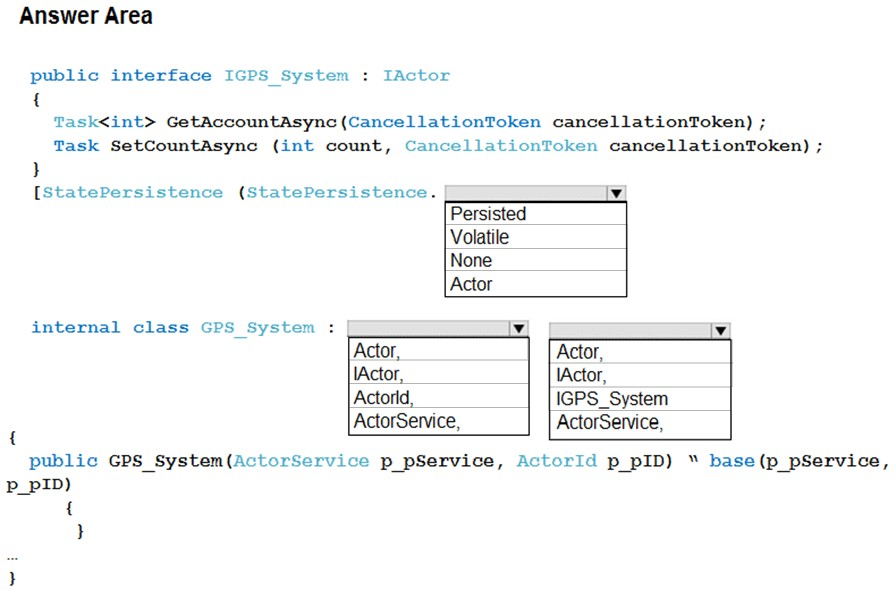Choose ActorService, in second class dropdown
Image resolution: width=896 pixels, height=589 pixels.
[x=640, y=423]
